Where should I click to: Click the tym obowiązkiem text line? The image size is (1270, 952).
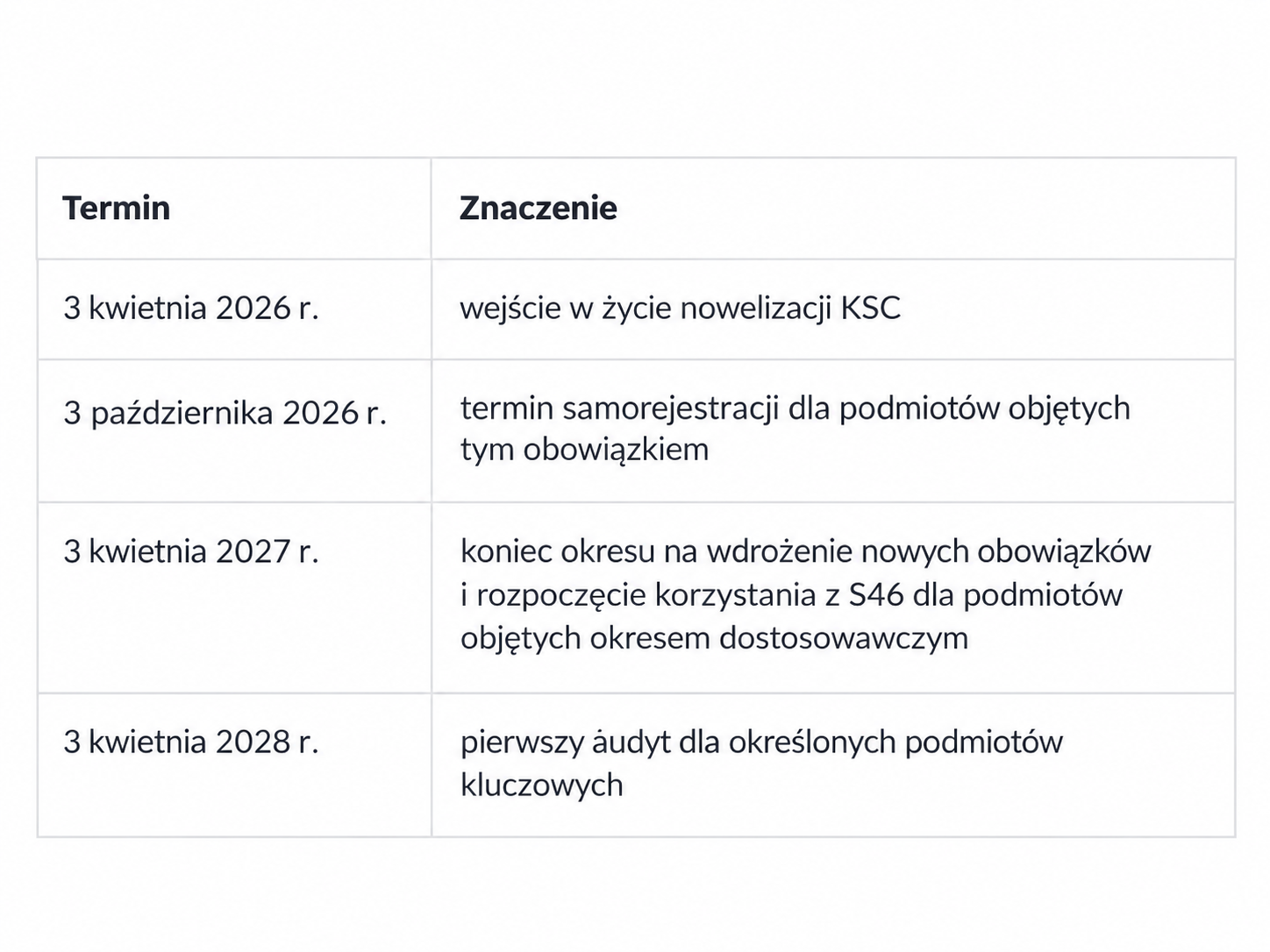pyautogui.click(x=584, y=450)
